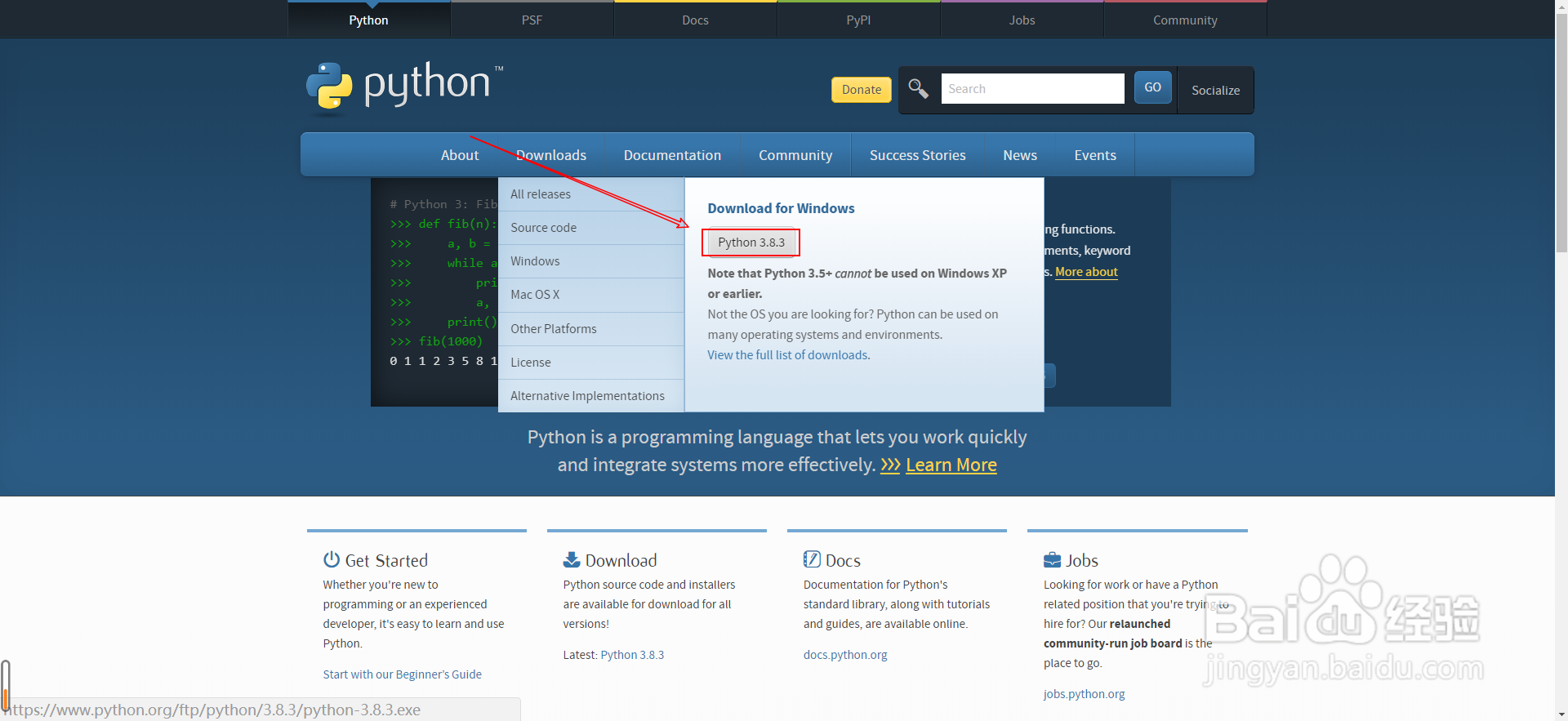Click the Python 3.8.3 download button
This screenshot has width=1568, height=721.
[x=751, y=243]
